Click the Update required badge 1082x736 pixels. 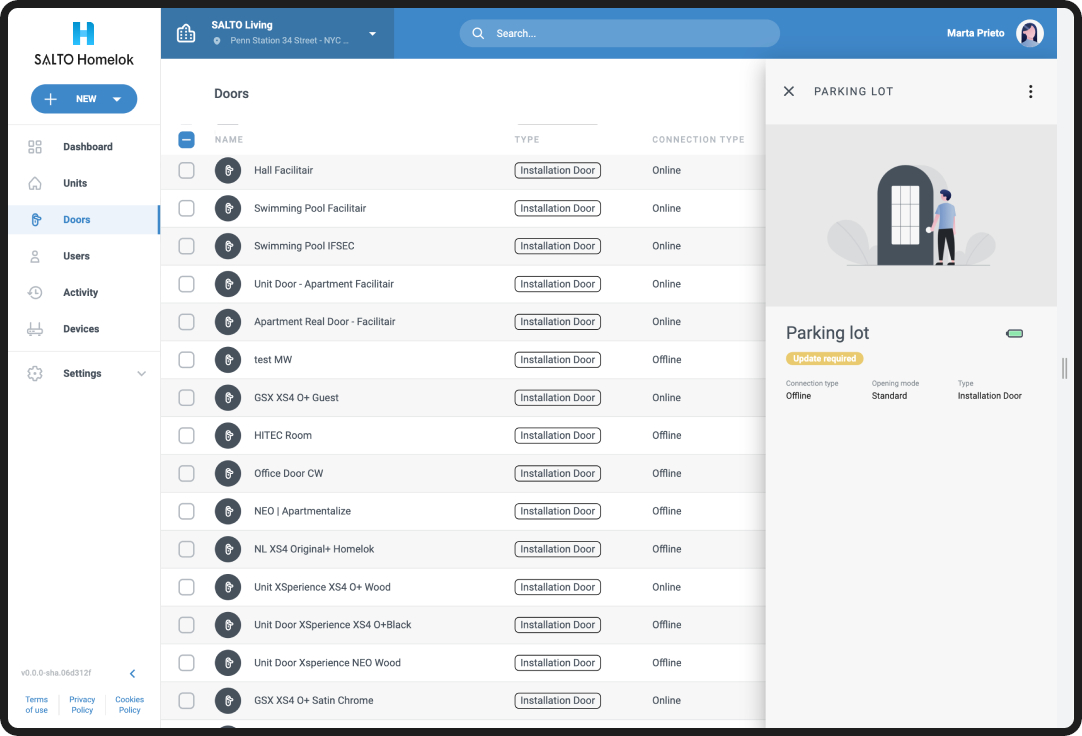click(824, 359)
